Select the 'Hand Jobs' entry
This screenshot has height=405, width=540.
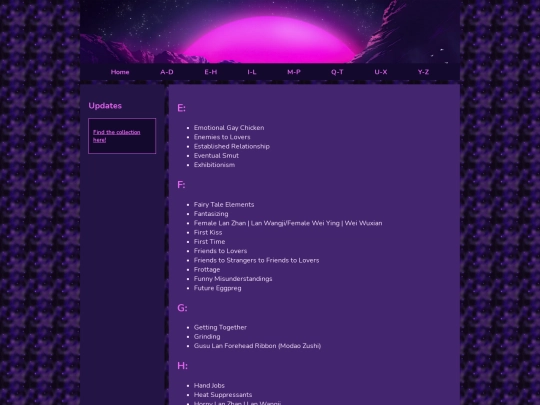pyautogui.click(x=209, y=386)
